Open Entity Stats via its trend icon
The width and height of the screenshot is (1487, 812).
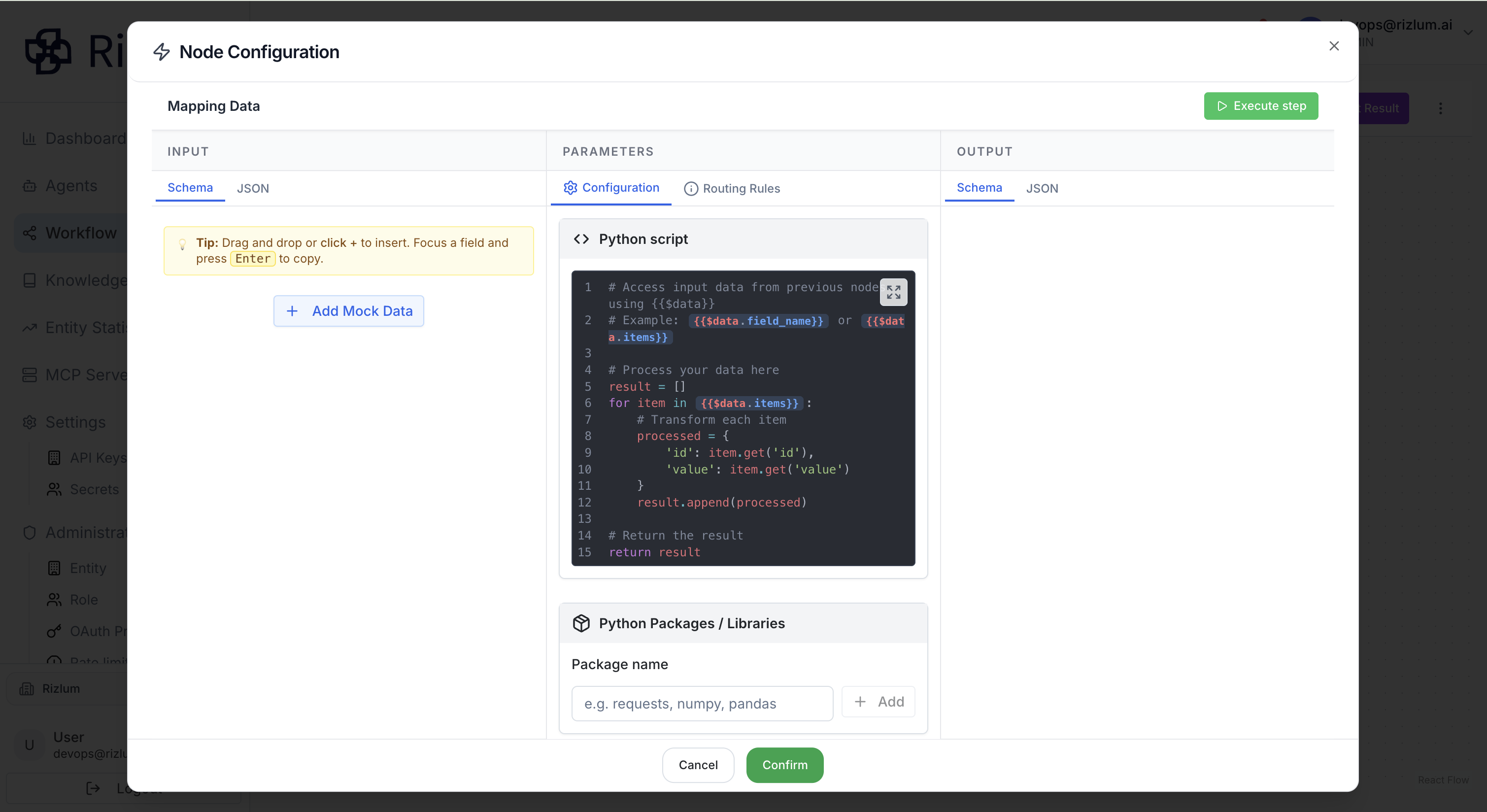click(29, 328)
